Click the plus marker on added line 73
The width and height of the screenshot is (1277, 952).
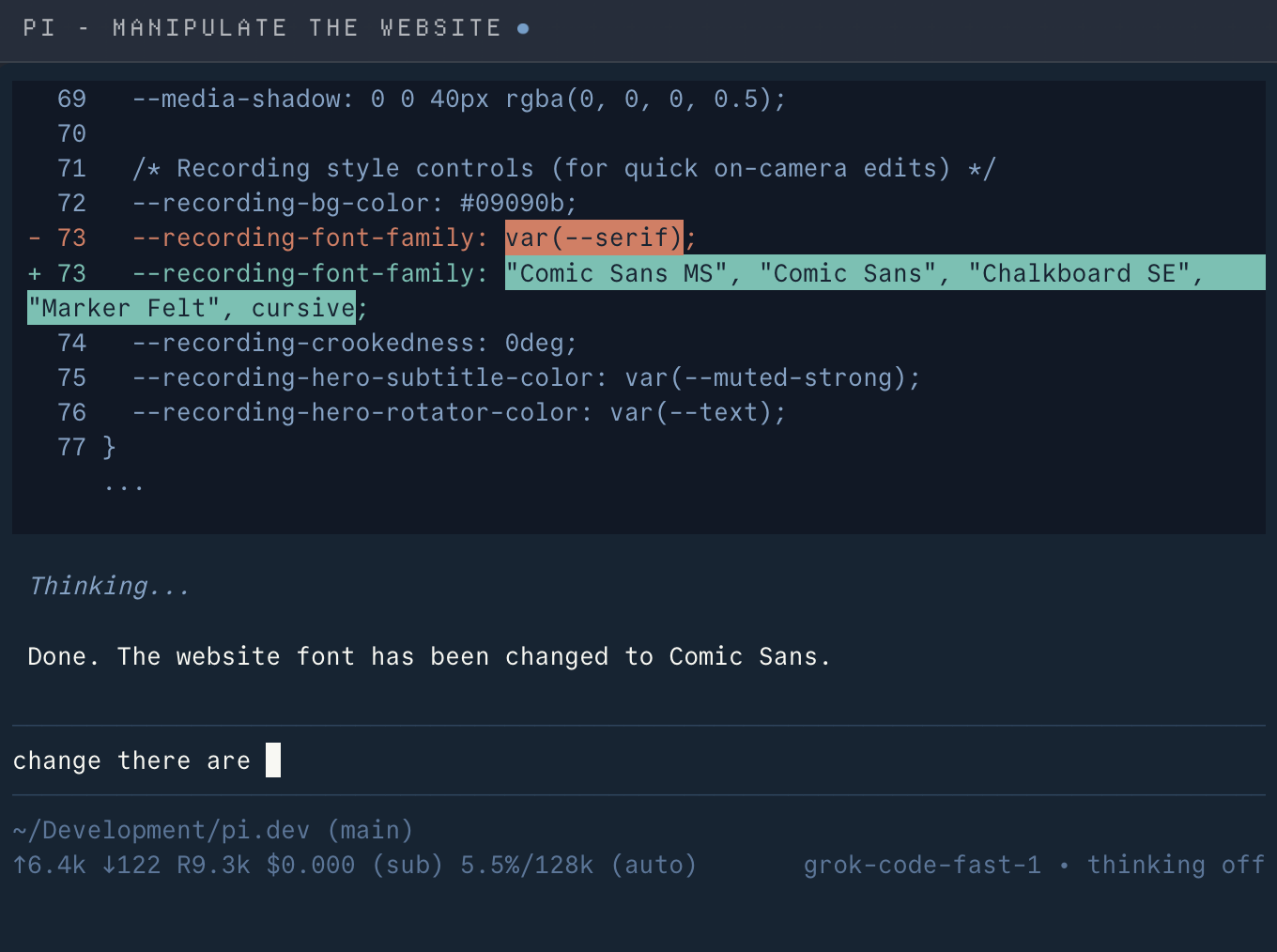(x=35, y=273)
